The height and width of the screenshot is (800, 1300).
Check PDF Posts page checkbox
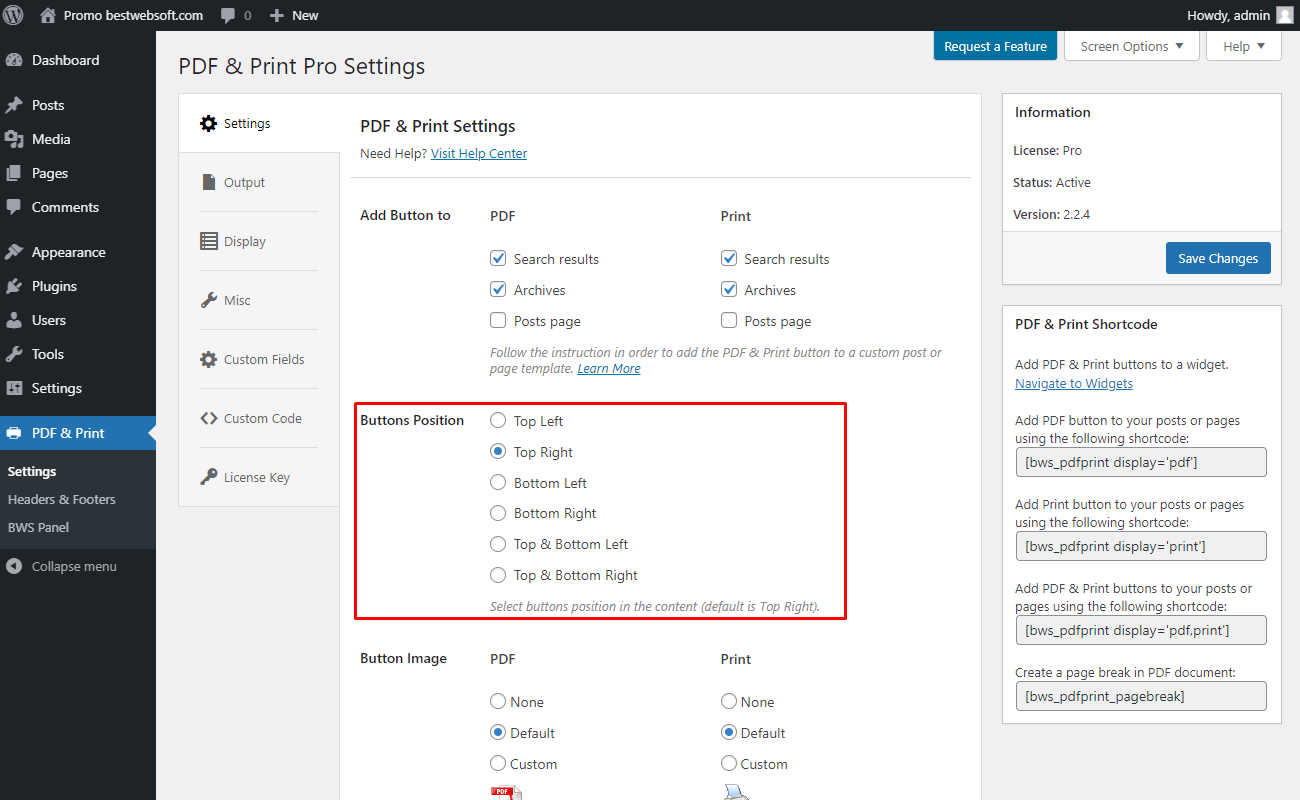pyautogui.click(x=498, y=320)
